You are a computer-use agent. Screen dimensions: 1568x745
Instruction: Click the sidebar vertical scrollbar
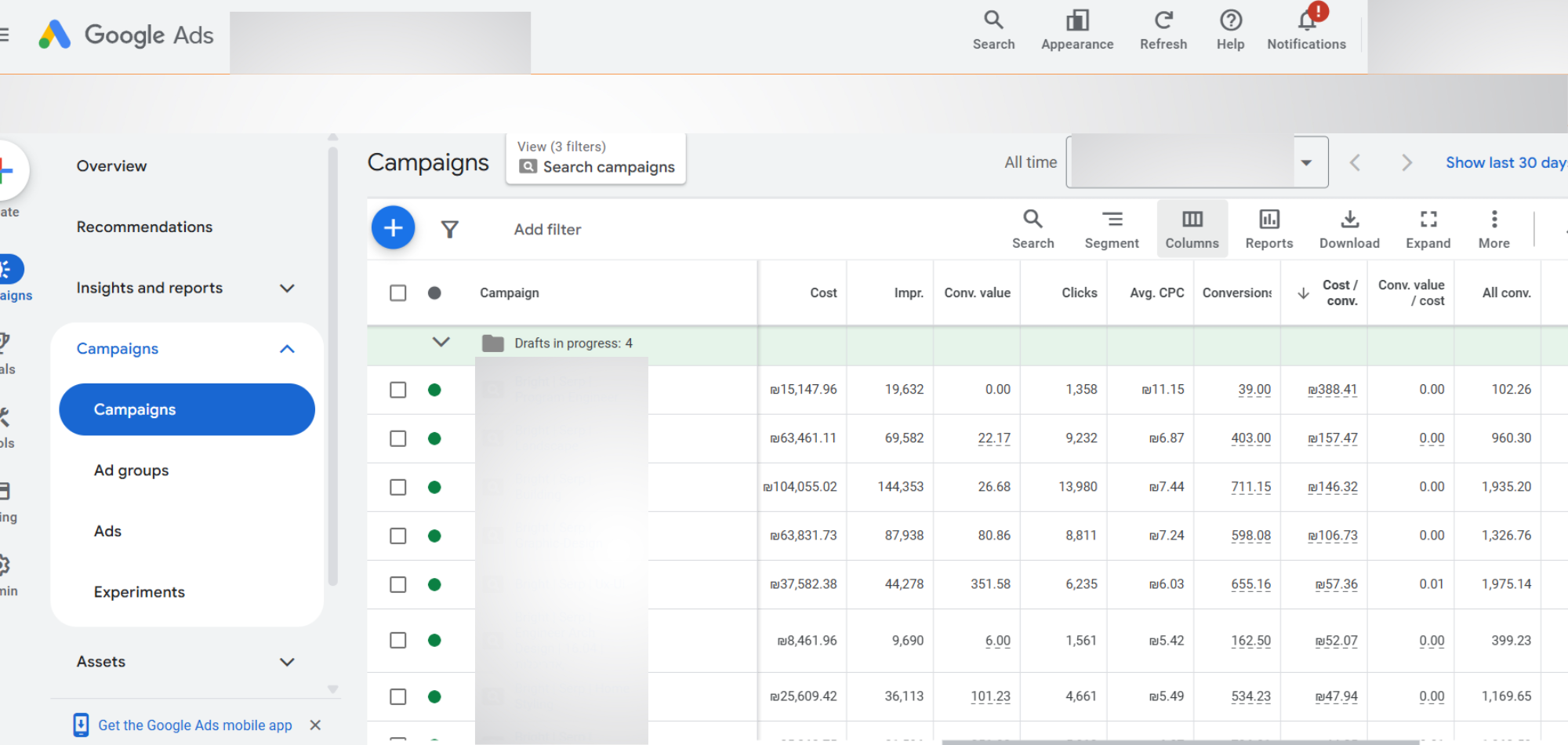[x=333, y=367]
